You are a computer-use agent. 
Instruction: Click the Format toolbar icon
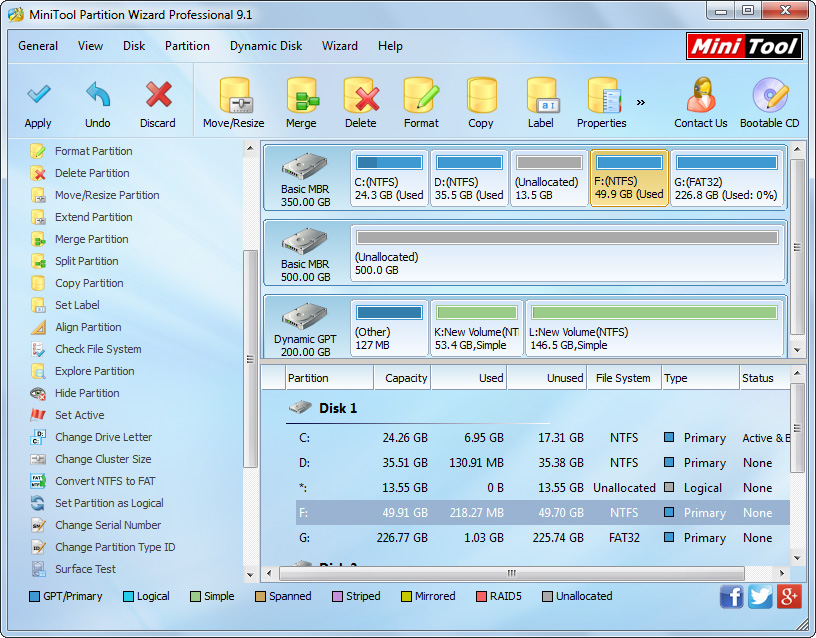click(422, 95)
